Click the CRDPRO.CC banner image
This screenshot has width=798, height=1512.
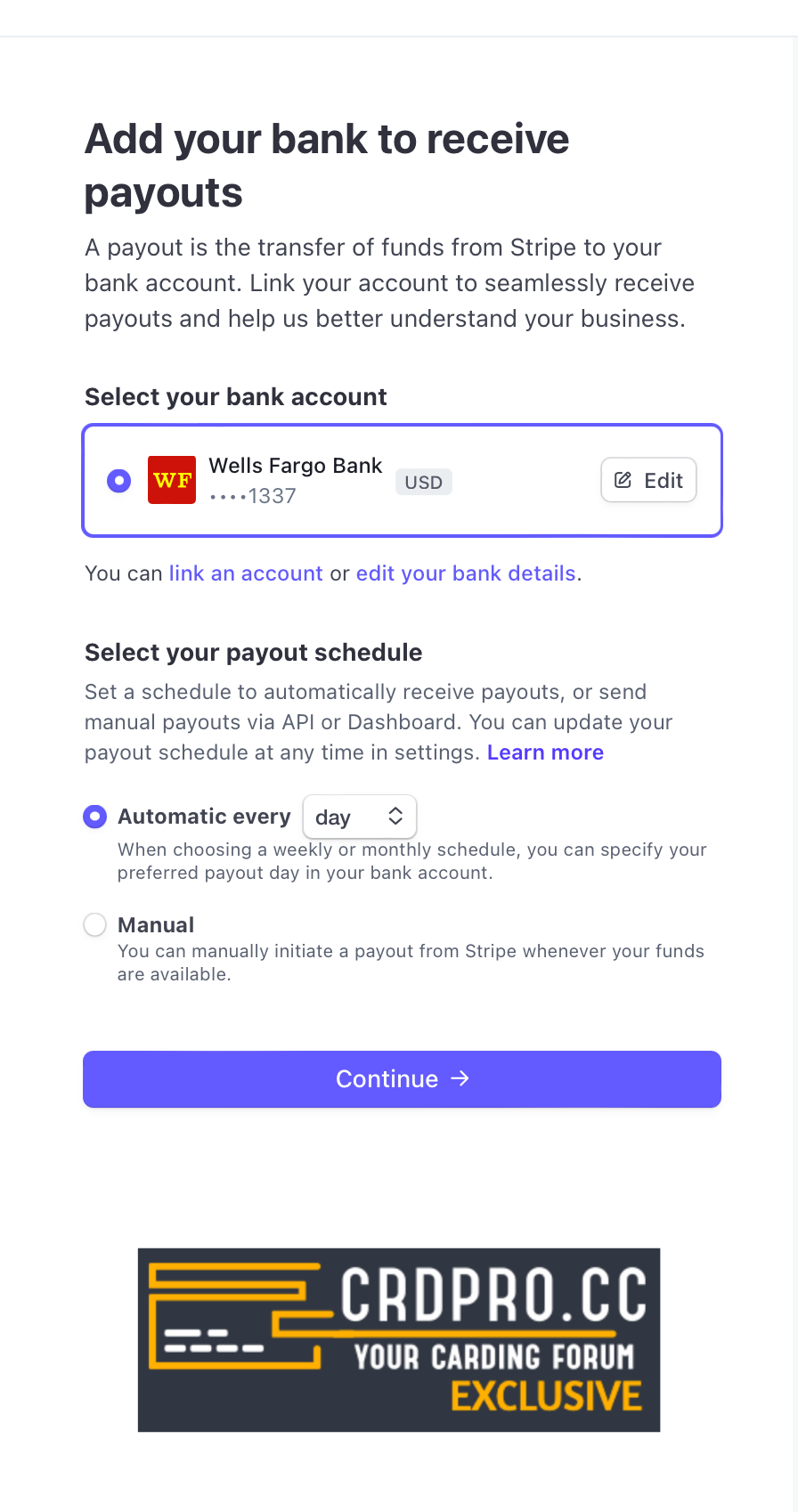point(399,1339)
